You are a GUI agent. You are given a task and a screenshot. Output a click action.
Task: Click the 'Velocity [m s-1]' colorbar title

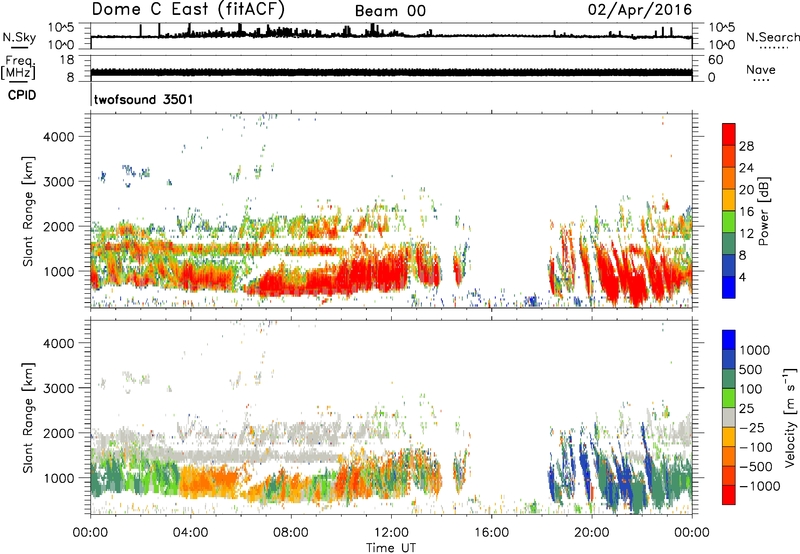(x=790, y=417)
